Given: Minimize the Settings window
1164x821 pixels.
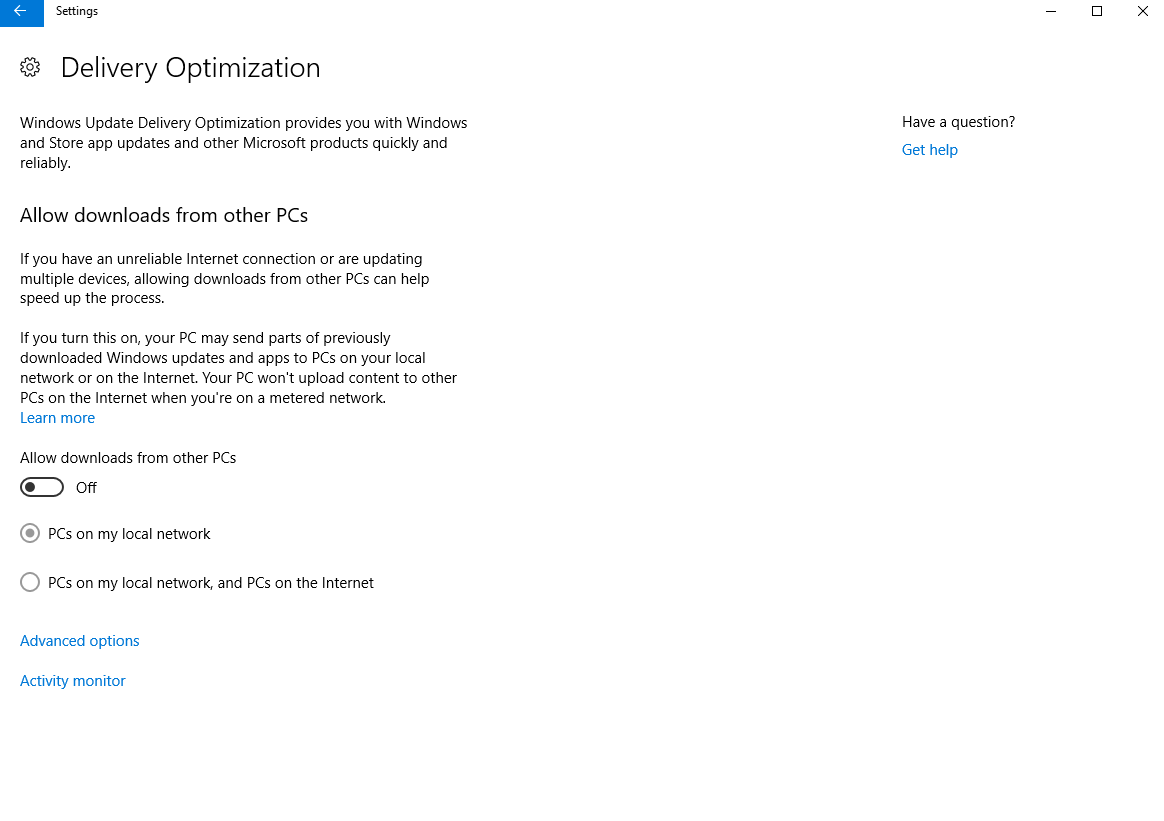Looking at the screenshot, I should coord(1051,12).
